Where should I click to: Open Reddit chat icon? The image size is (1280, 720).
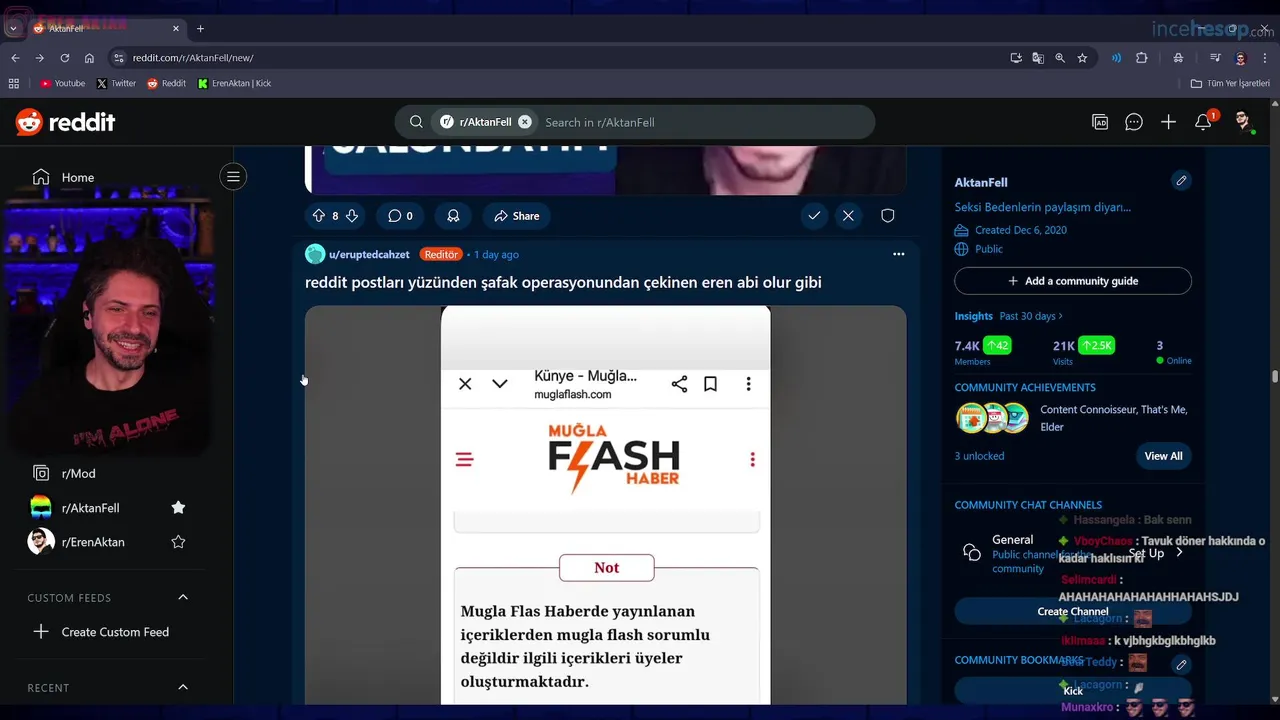pos(1134,122)
